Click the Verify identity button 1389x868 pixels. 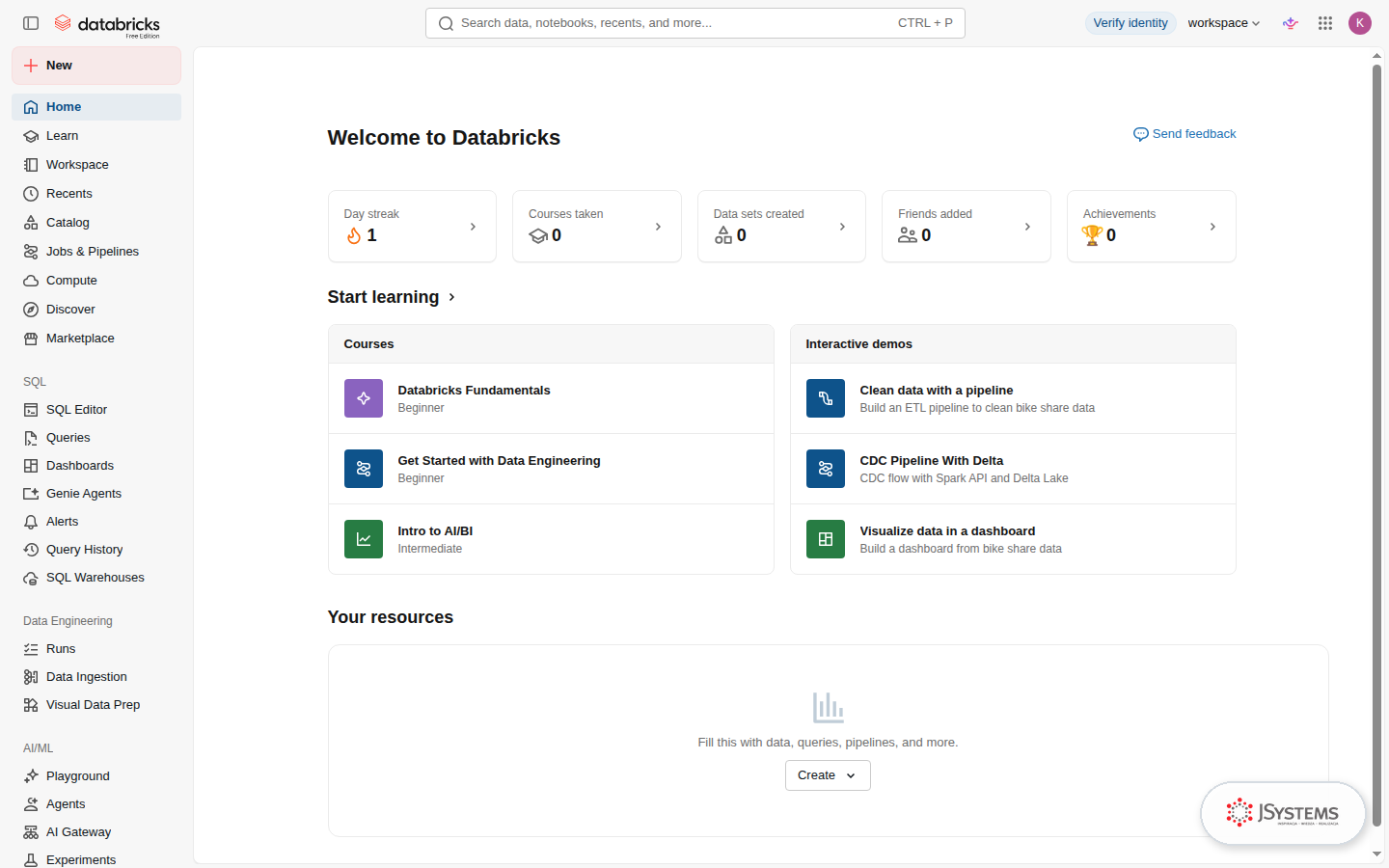[x=1130, y=23]
